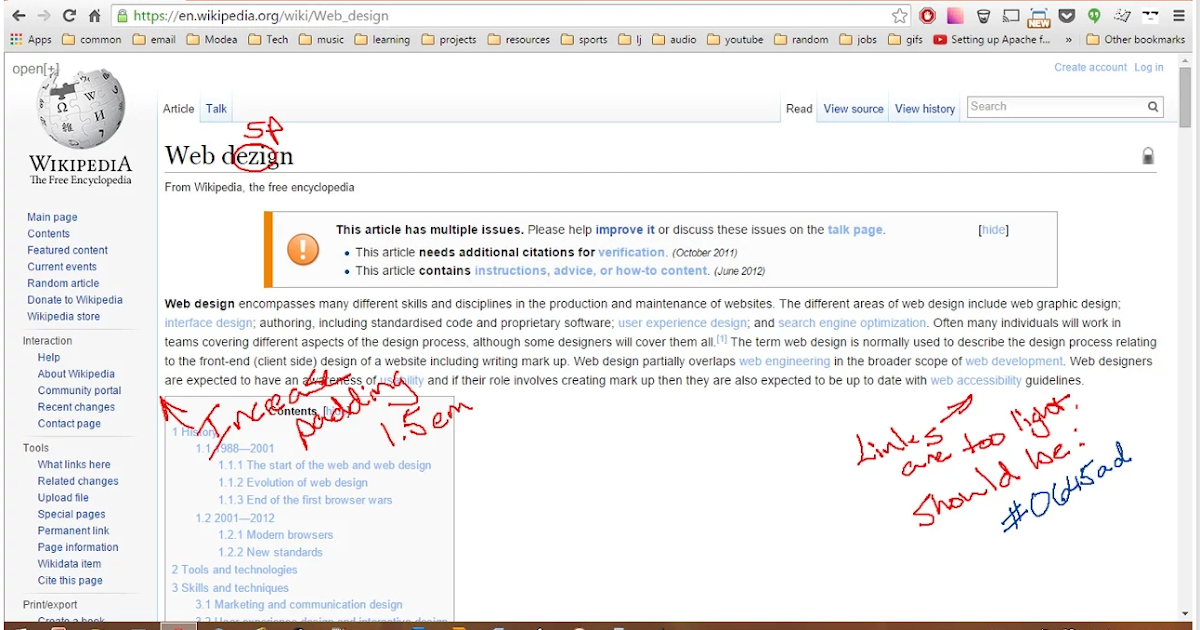Click the Log in link
Screen dimensions: 1200x630
point(1148,67)
